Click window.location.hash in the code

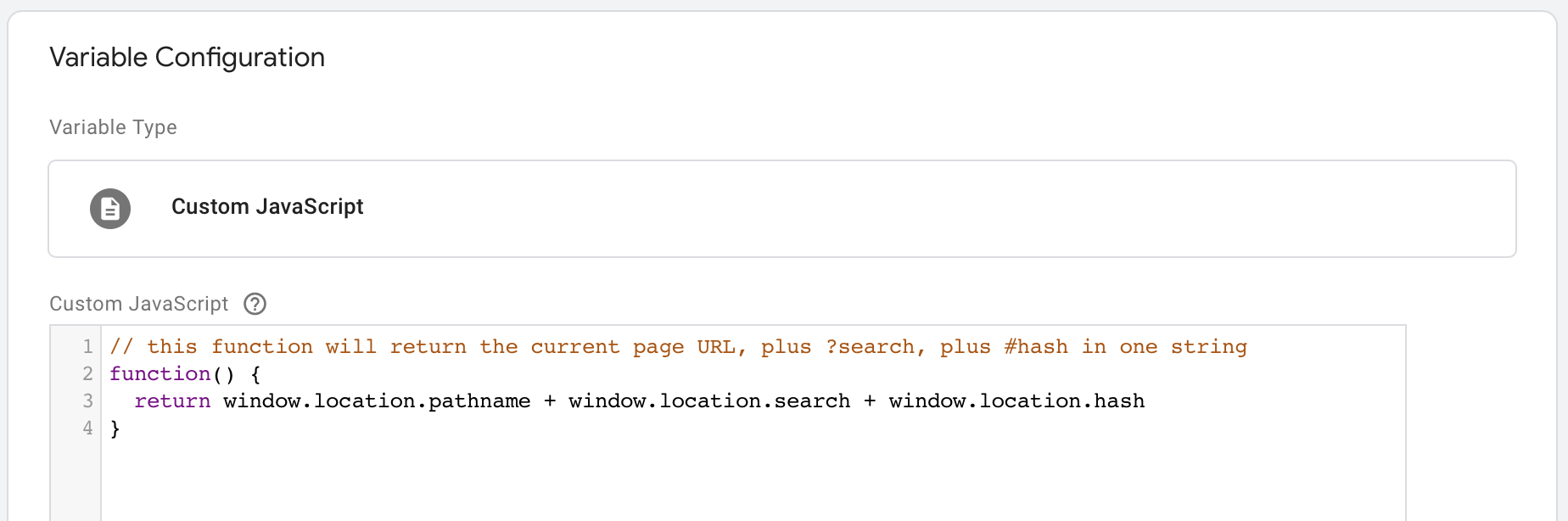(1016, 401)
